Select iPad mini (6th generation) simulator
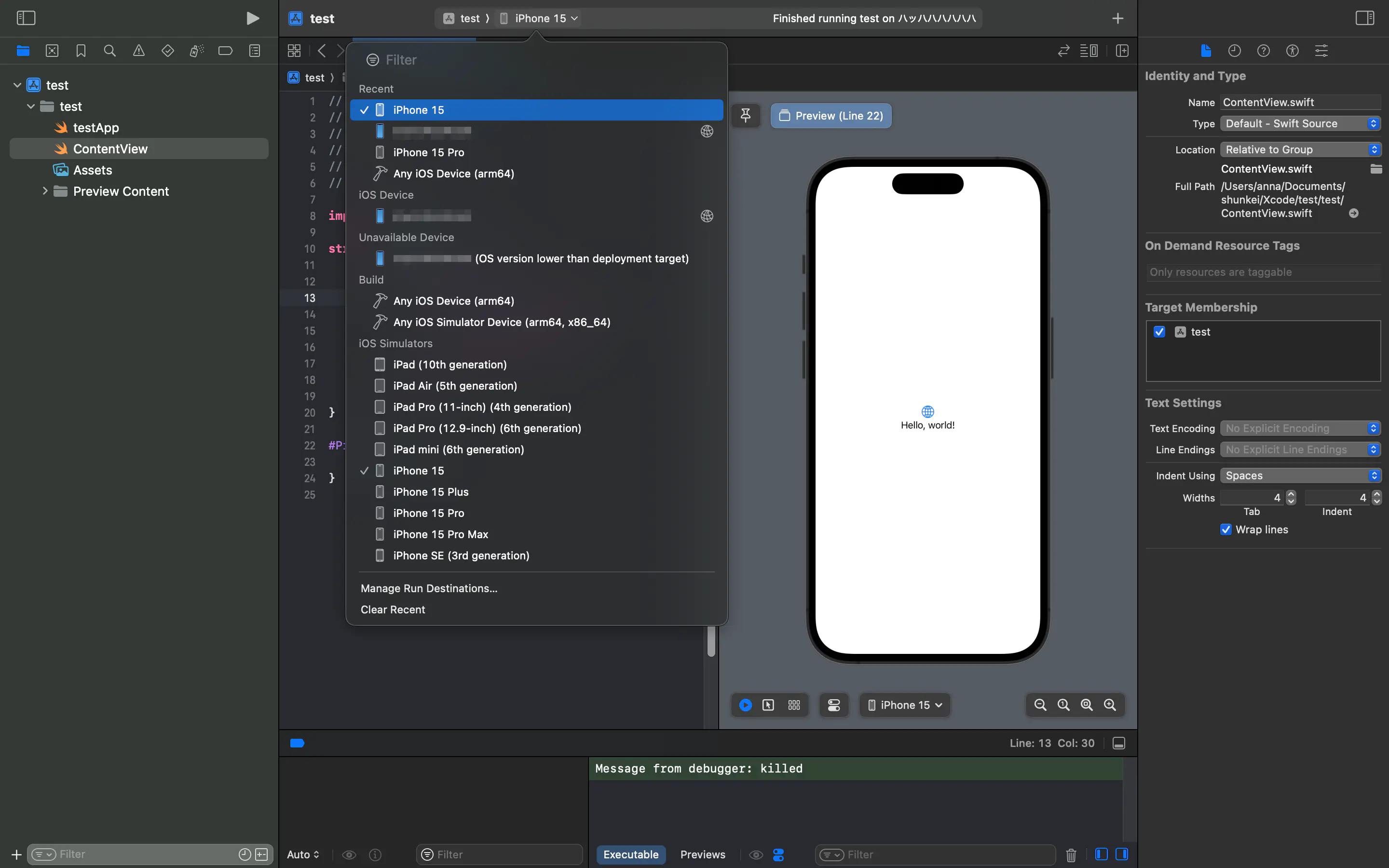This screenshot has width=1389, height=868. pos(537,449)
